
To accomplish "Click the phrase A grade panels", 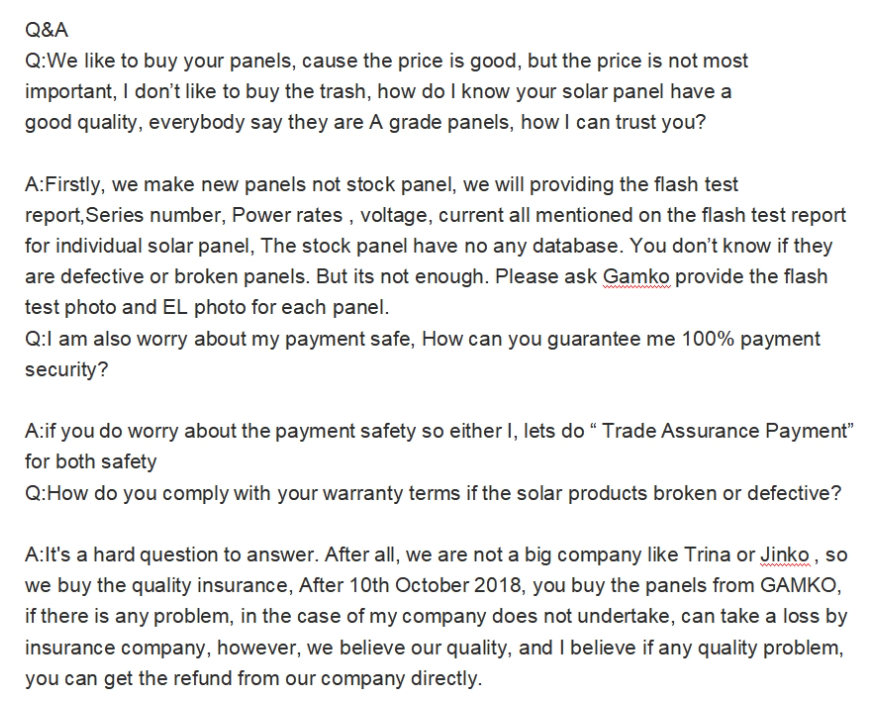I will (x=441, y=123).
